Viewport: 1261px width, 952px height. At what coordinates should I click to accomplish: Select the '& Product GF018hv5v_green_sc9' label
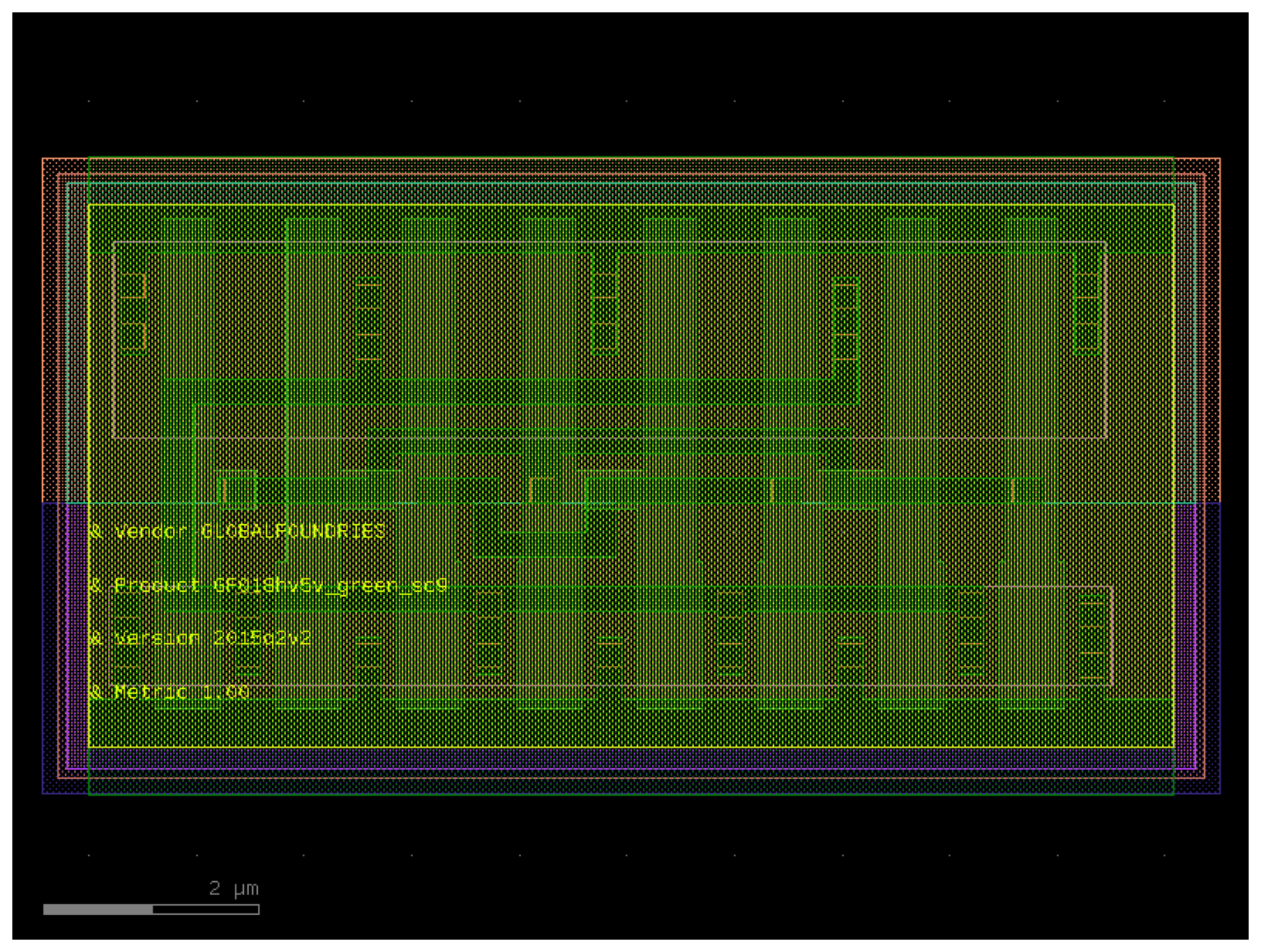[268, 585]
